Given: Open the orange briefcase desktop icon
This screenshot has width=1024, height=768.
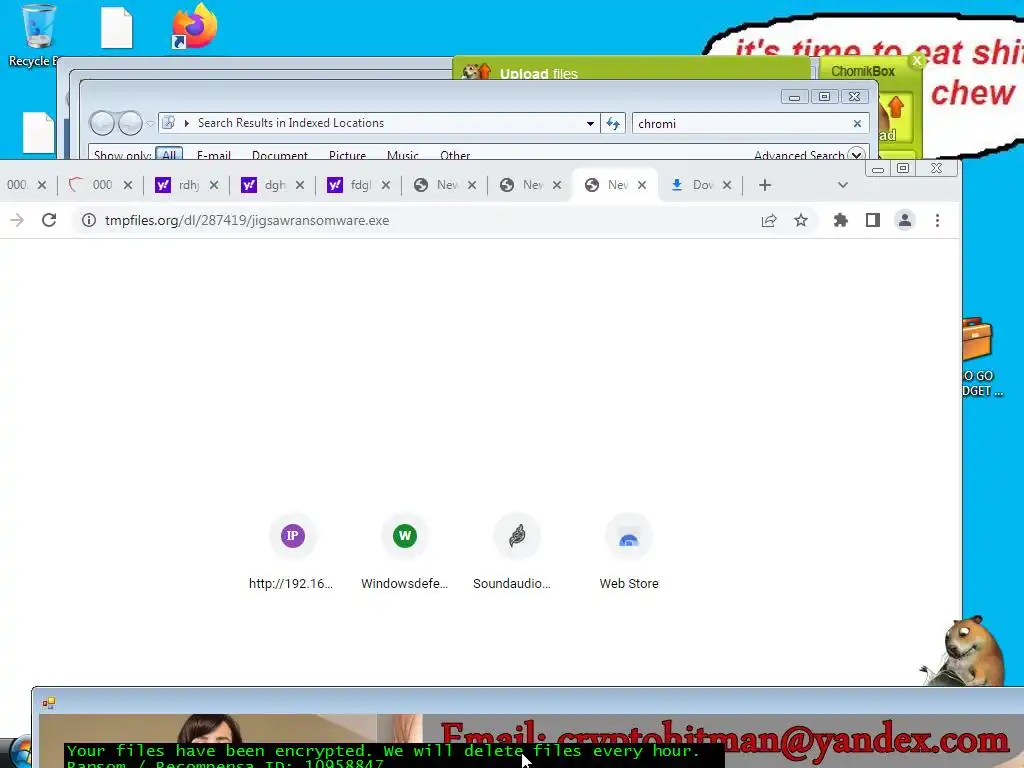Looking at the screenshot, I should [x=977, y=339].
